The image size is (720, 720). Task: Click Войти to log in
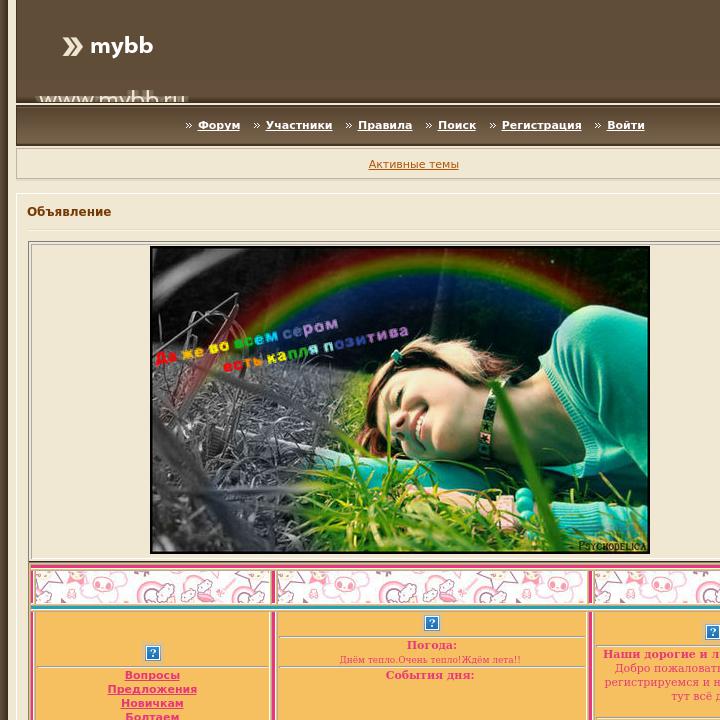point(625,125)
